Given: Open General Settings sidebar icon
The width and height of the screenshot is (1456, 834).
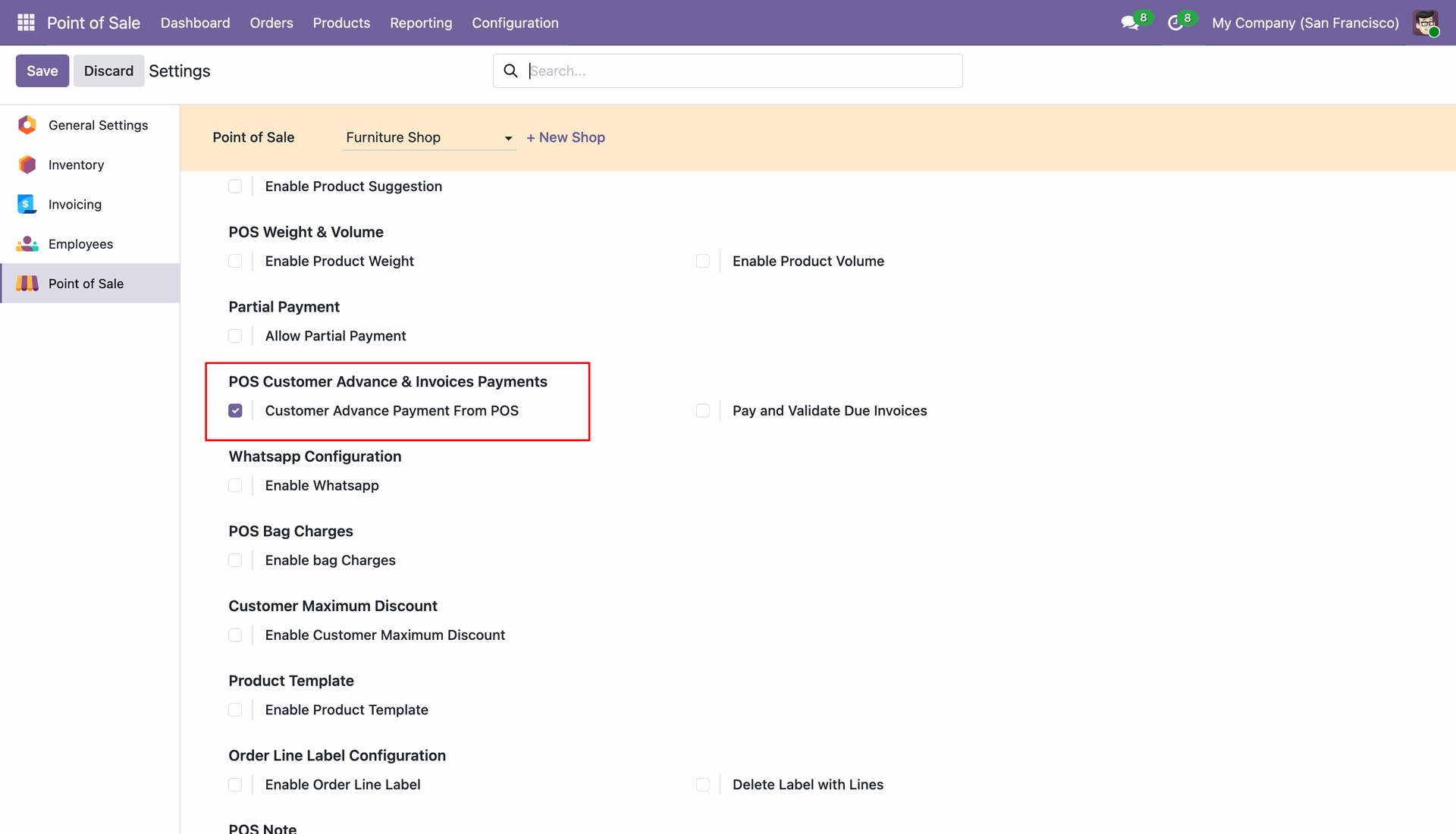Looking at the screenshot, I should point(27,125).
